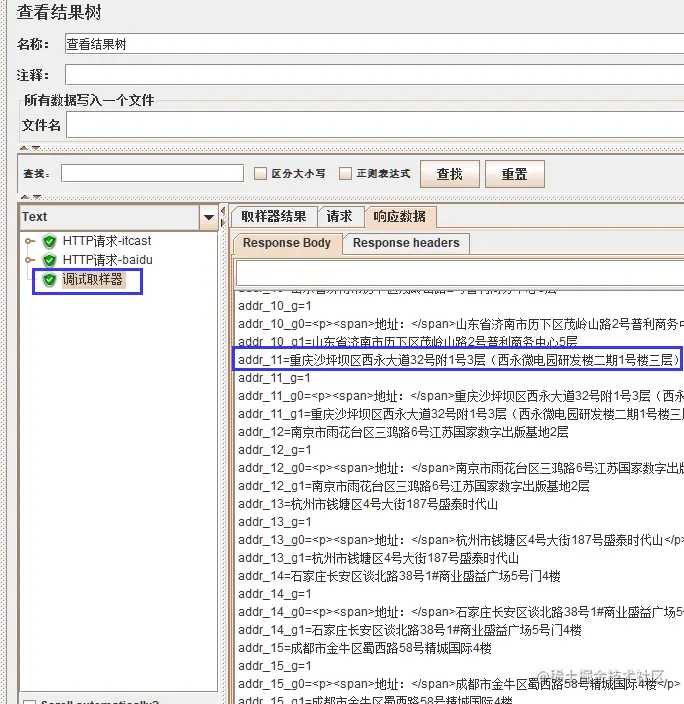Click the 重置 button

point(515,174)
